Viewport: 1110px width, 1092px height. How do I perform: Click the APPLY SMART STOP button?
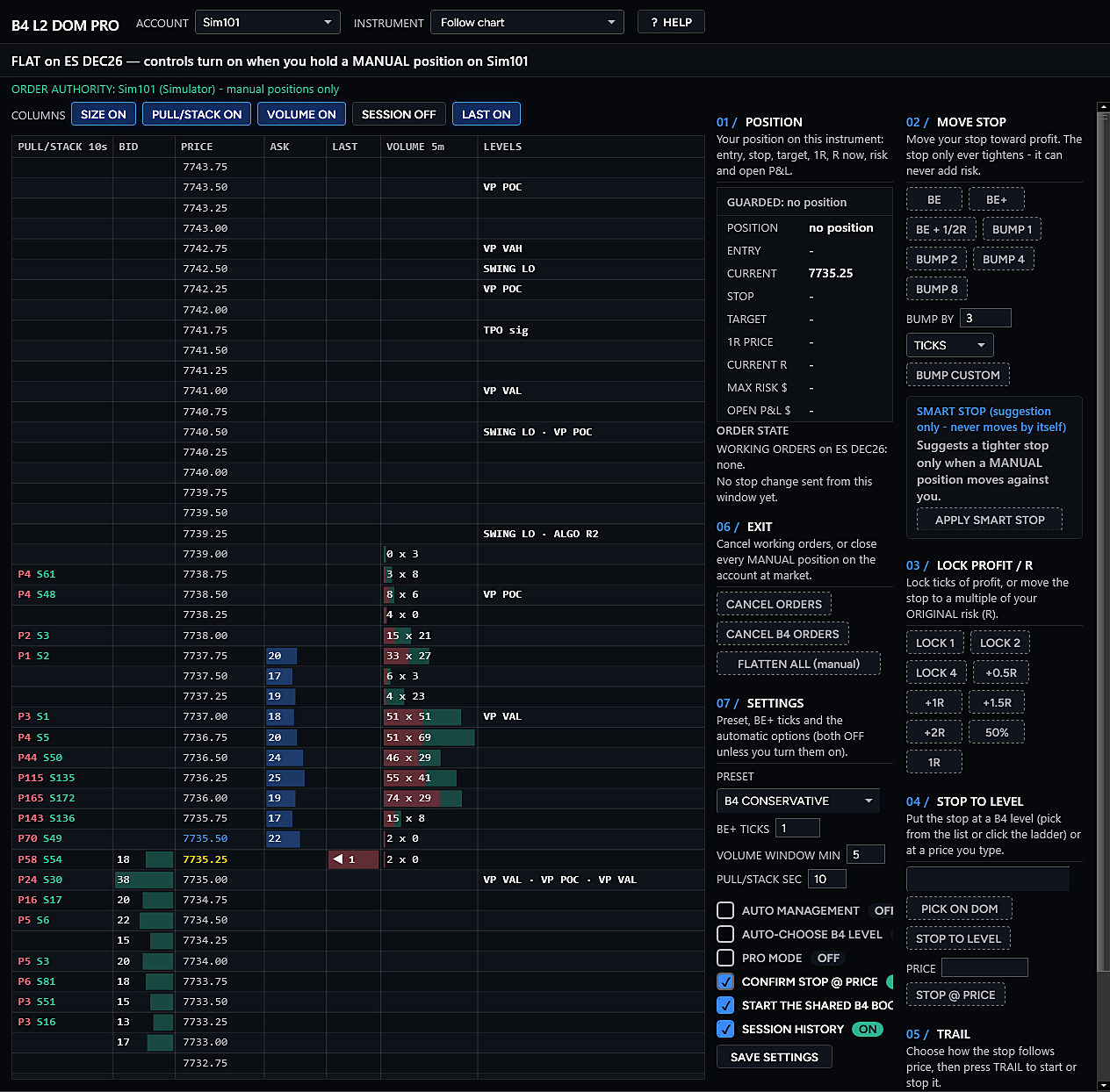pyautogui.click(x=990, y=520)
